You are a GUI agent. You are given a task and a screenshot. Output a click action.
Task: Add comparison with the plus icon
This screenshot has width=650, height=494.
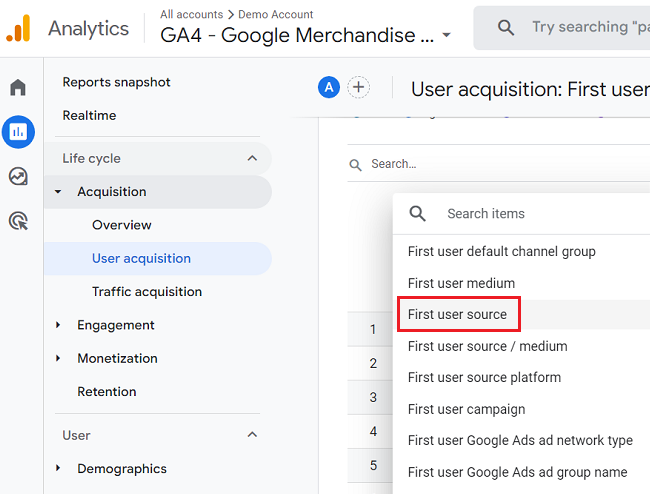359,87
